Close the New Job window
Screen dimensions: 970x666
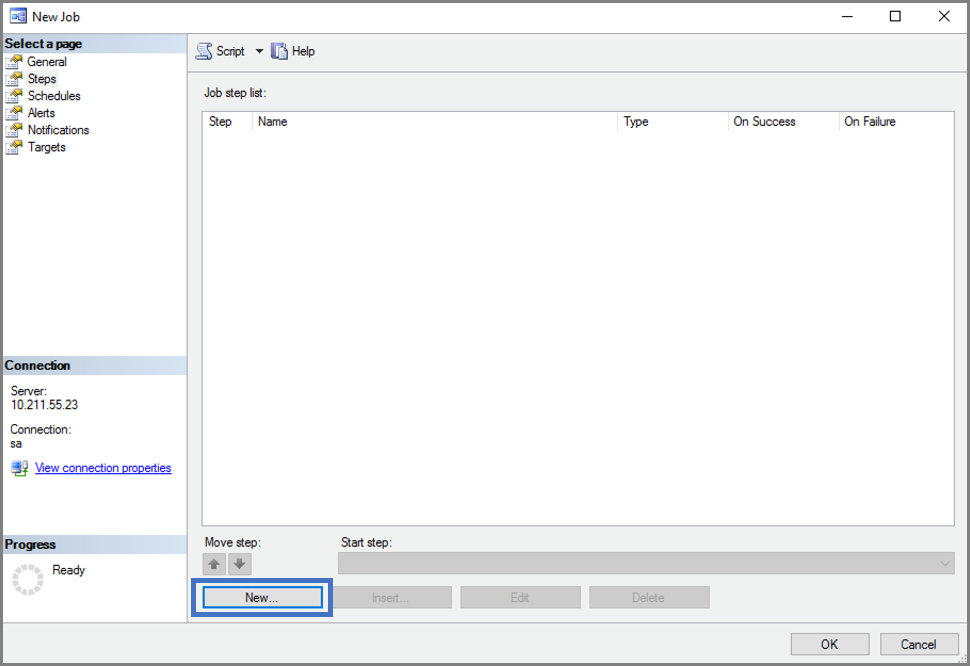coord(944,17)
